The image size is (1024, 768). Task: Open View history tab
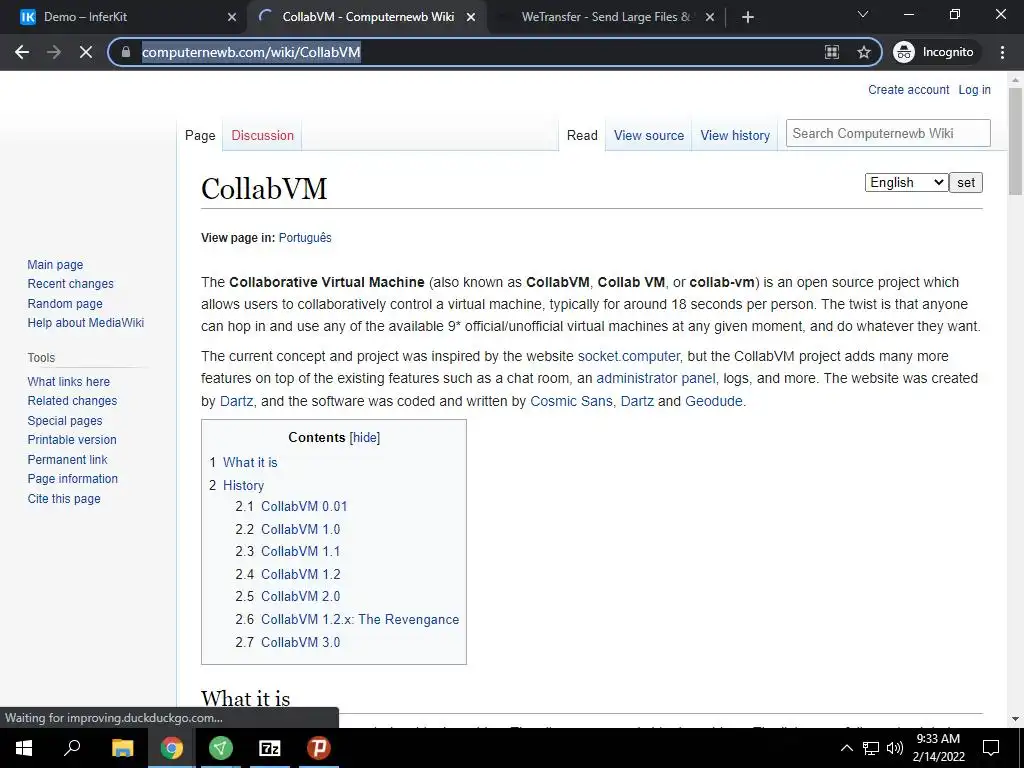[735, 136]
